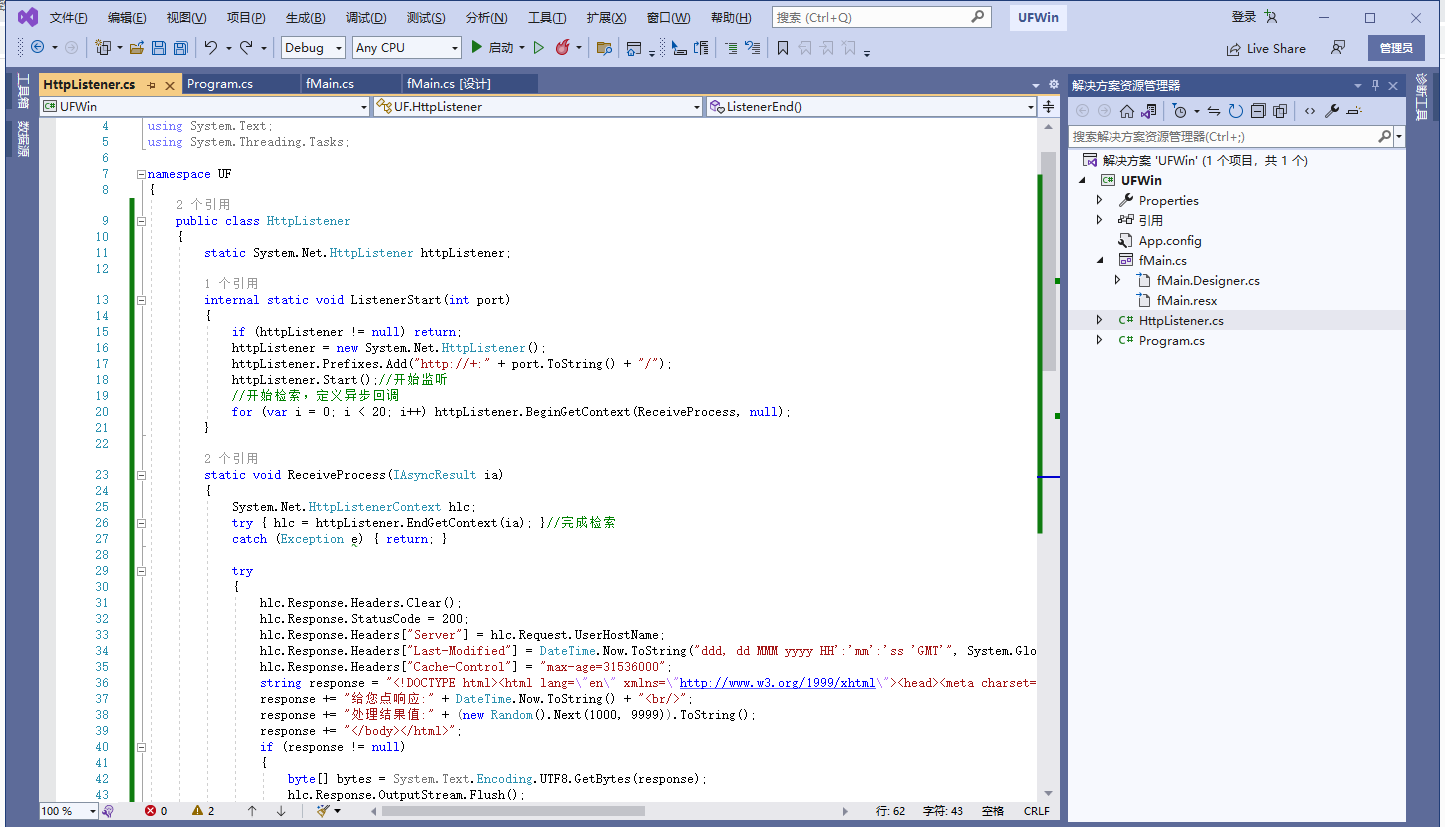Open the Any CPU platform dropdown
Screen dimensions: 1445x827
point(407,47)
